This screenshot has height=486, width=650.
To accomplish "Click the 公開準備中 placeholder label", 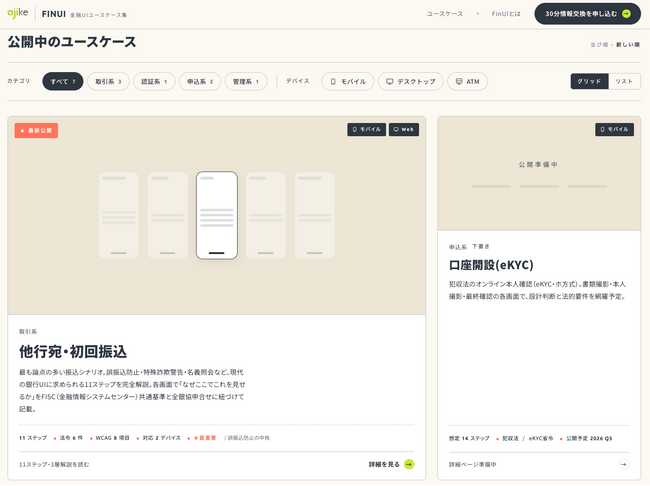I will coord(538,165).
